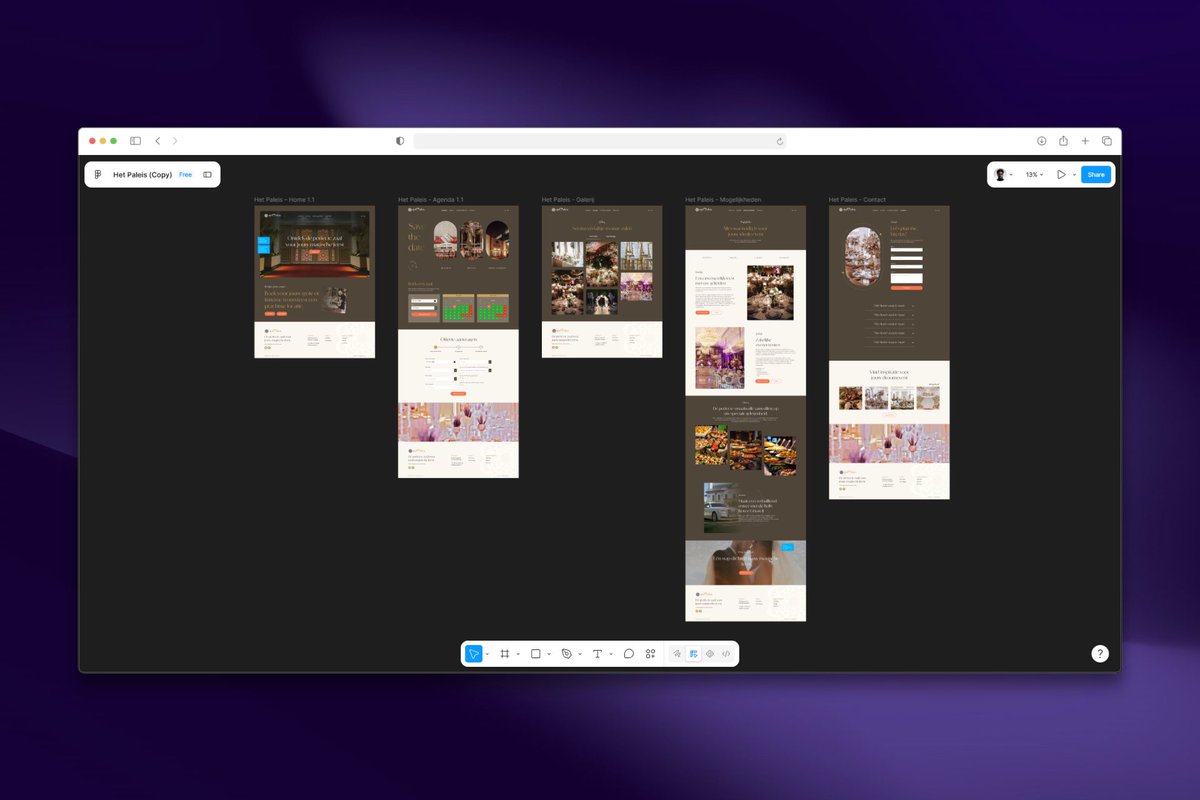Select the Home 1.1 frame thumbnail
The image size is (1200, 800).
pyautogui.click(x=315, y=282)
